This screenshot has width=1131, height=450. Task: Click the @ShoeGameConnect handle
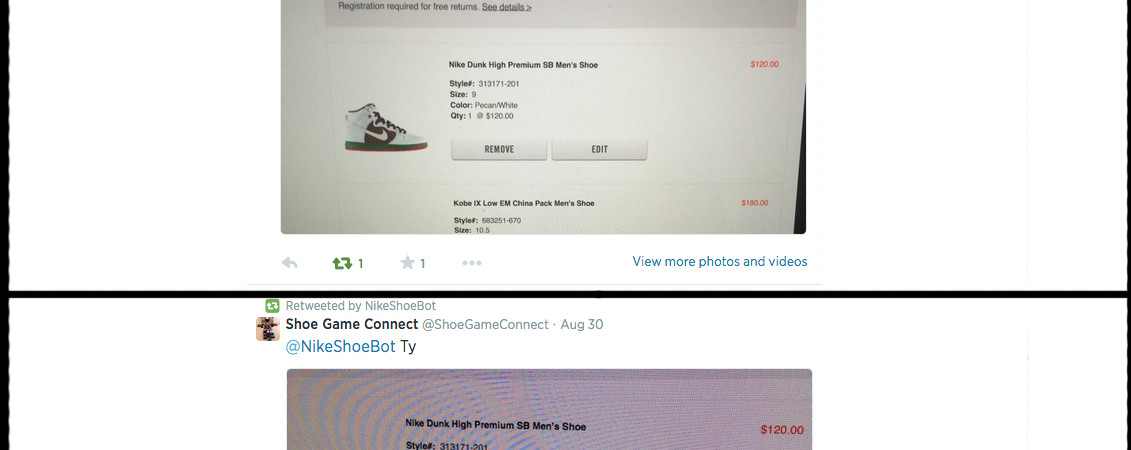click(485, 325)
